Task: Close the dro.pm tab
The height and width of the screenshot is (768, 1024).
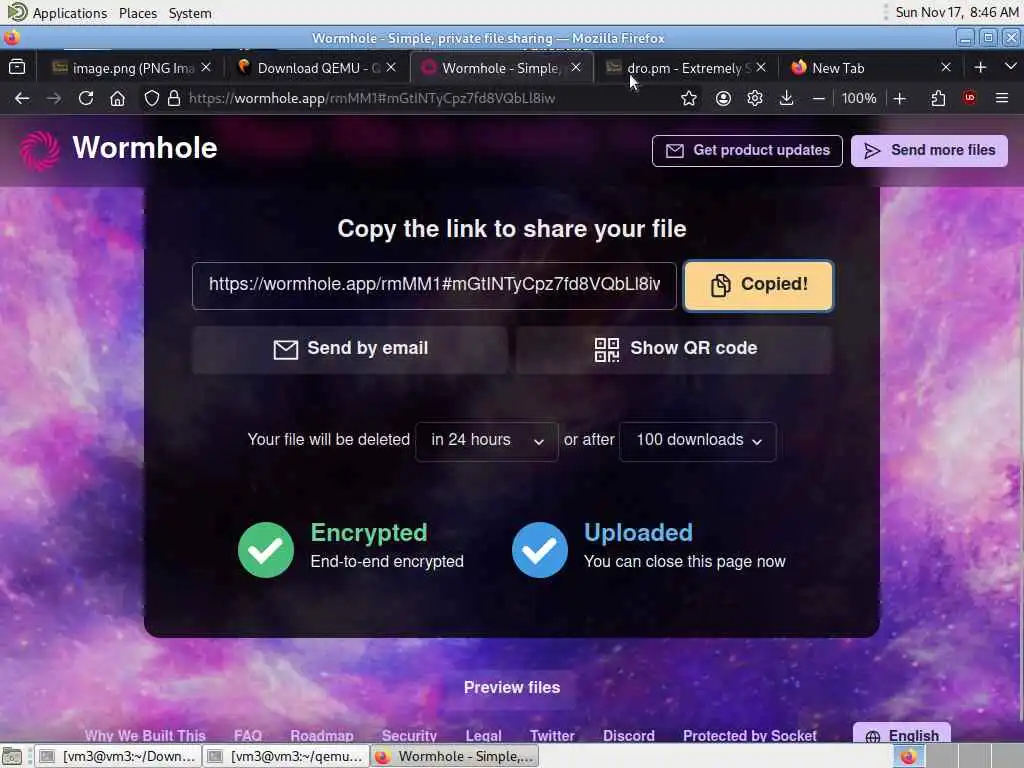Action: [761, 67]
